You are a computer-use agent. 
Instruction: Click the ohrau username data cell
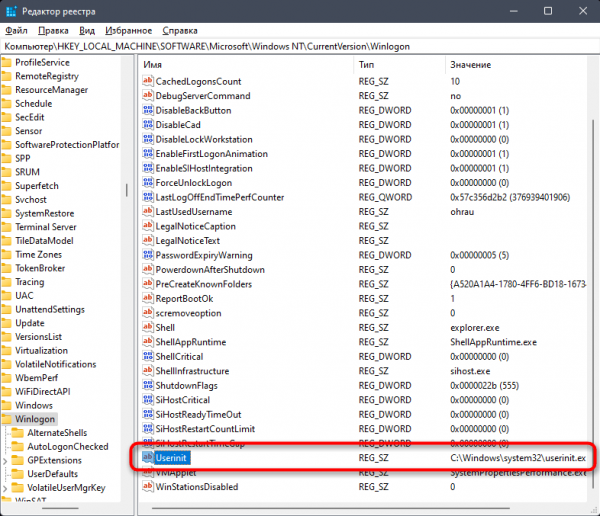pos(462,212)
